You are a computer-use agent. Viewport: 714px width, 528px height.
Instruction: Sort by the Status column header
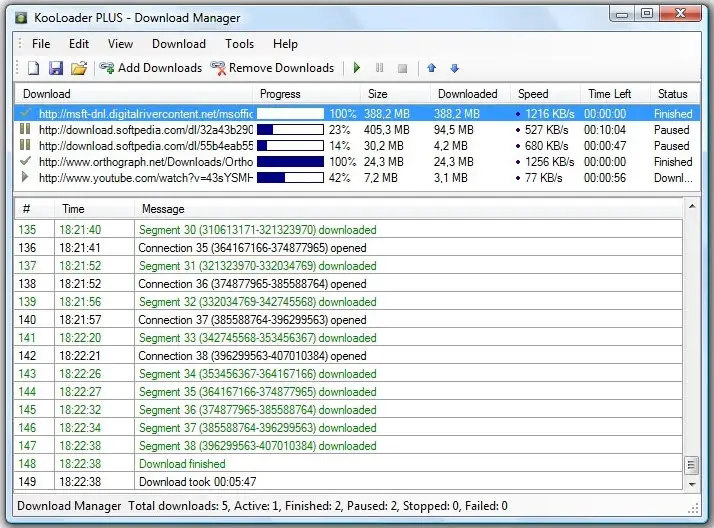pos(675,94)
